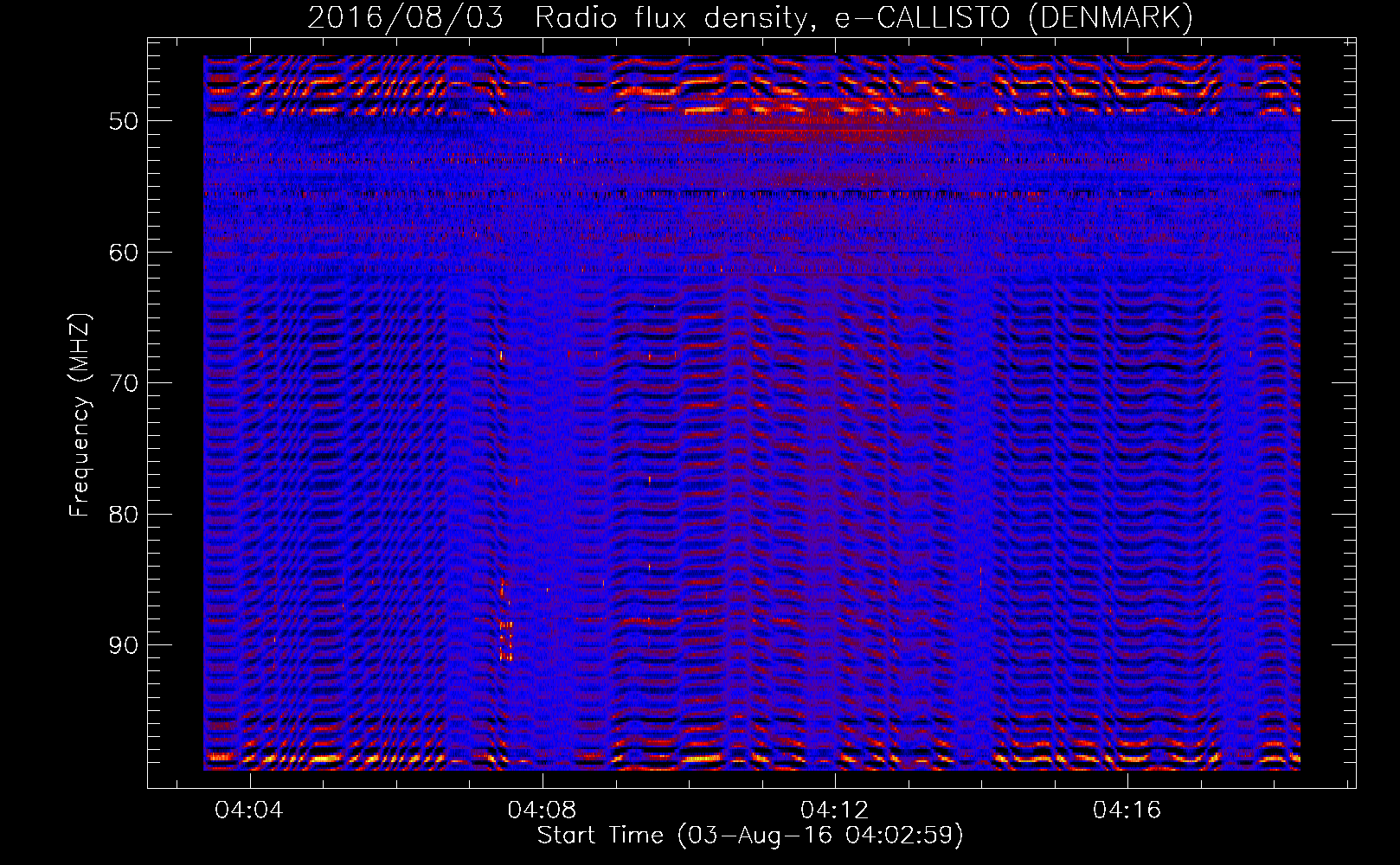Click the 04:08 time tick label
The height and width of the screenshot is (865, 1400).
click(543, 811)
